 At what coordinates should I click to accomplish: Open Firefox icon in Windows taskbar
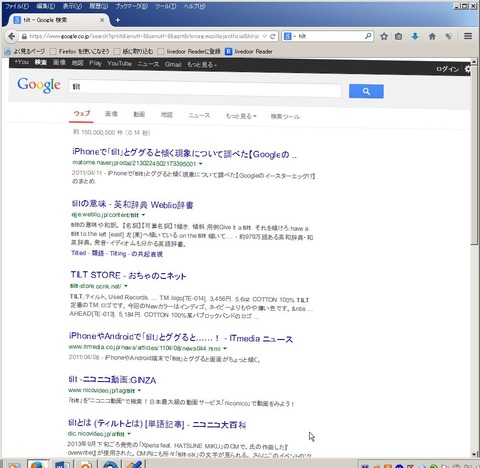coord(37,464)
